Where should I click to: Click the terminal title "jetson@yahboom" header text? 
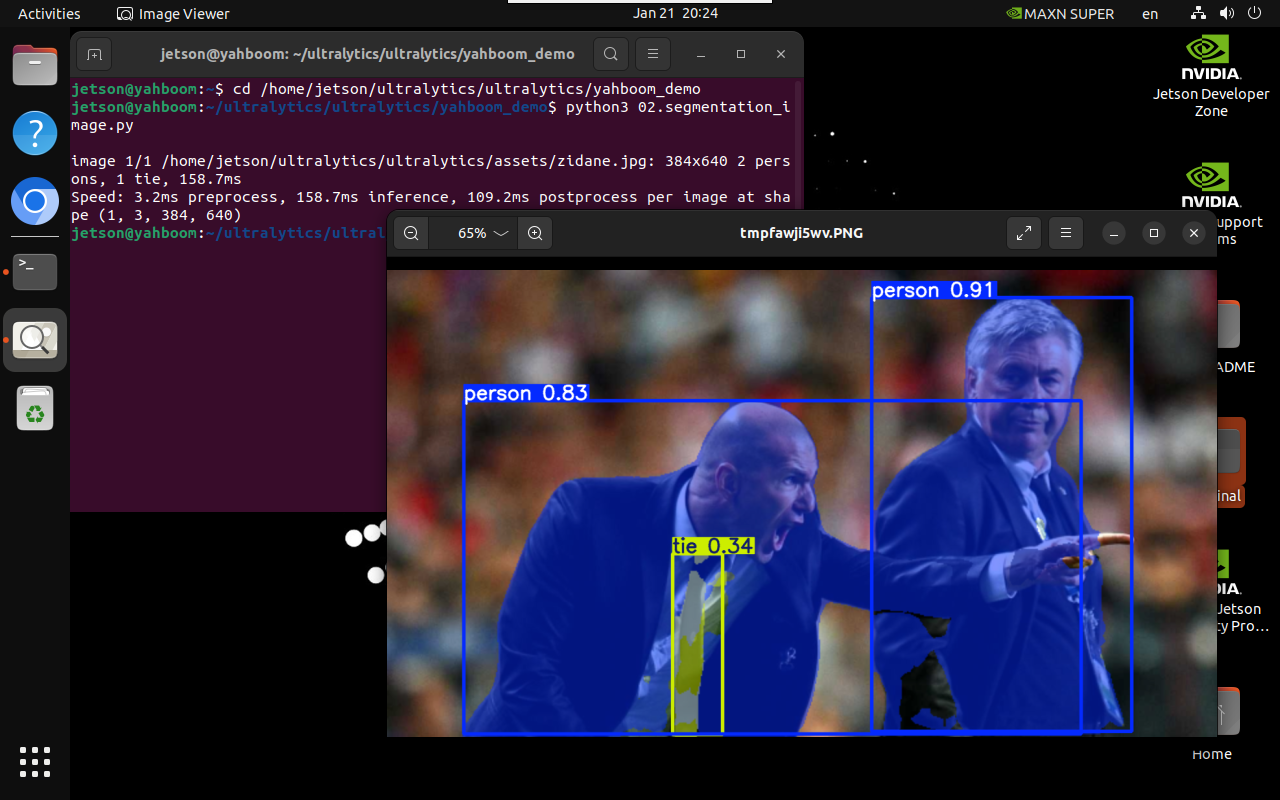click(368, 54)
